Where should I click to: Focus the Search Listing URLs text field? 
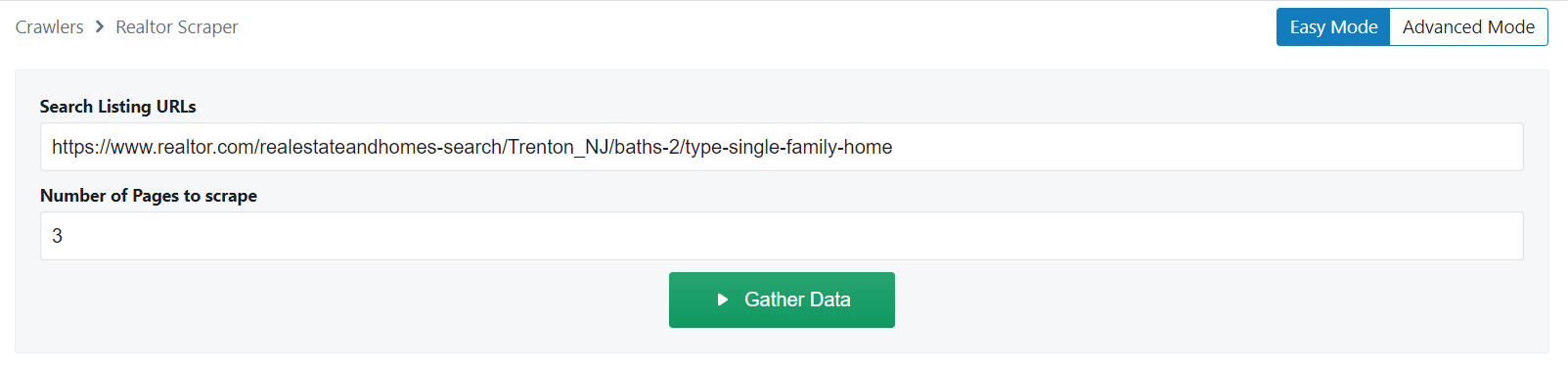tap(782, 147)
